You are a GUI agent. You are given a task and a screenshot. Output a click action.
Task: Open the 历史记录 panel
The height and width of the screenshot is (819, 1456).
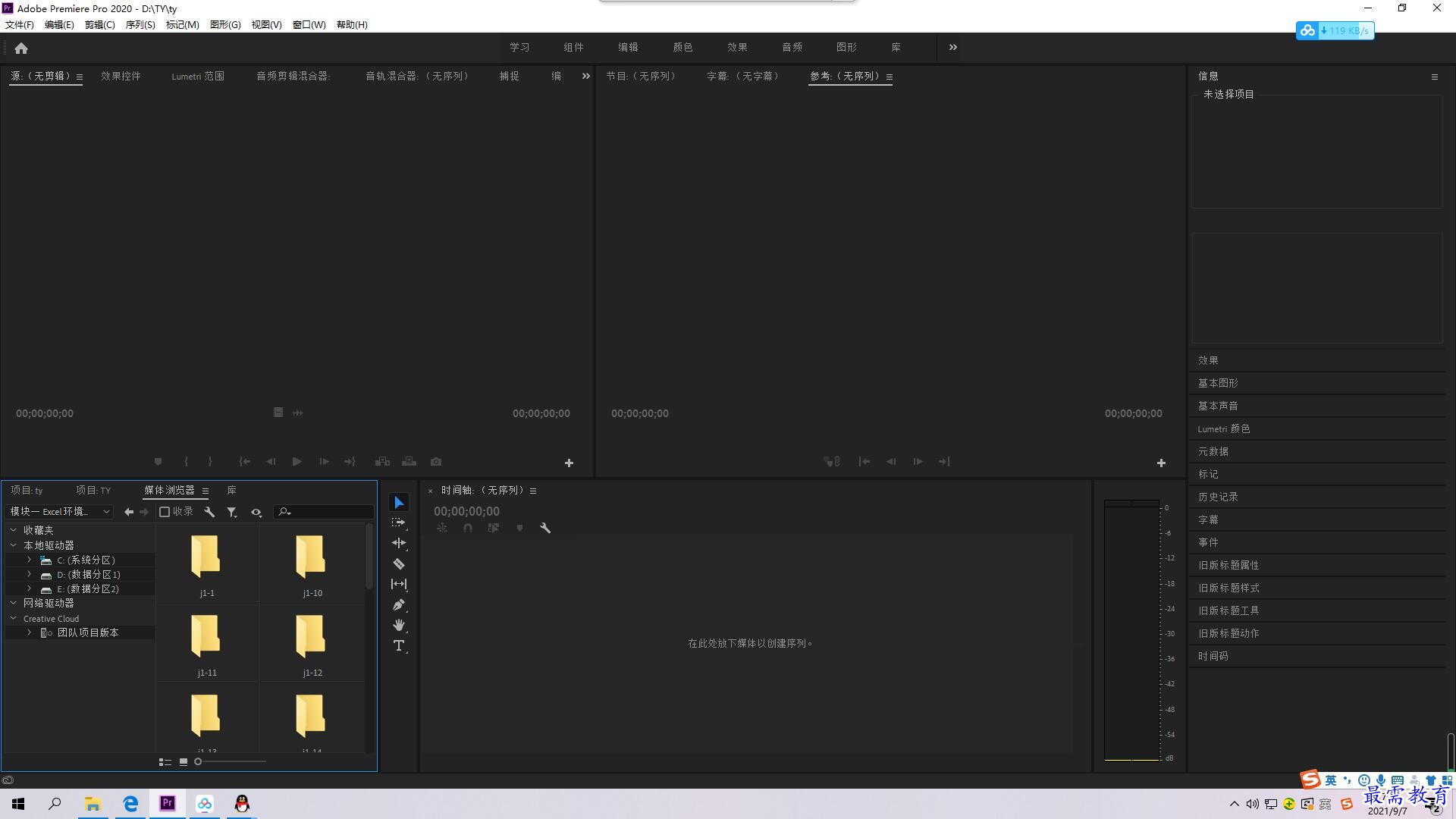[x=1218, y=497]
